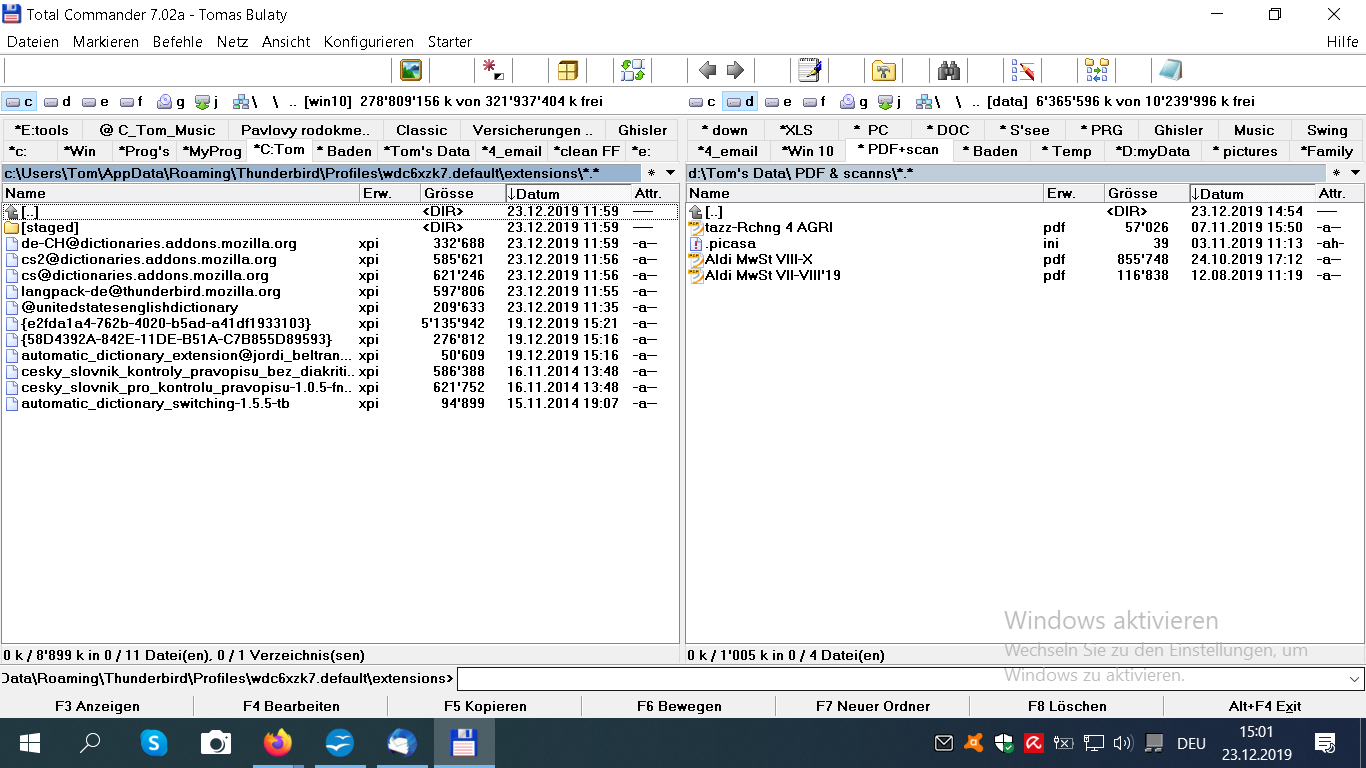The image size is (1366, 768).
Task: Select drive c in the right panel
Action: point(703,101)
